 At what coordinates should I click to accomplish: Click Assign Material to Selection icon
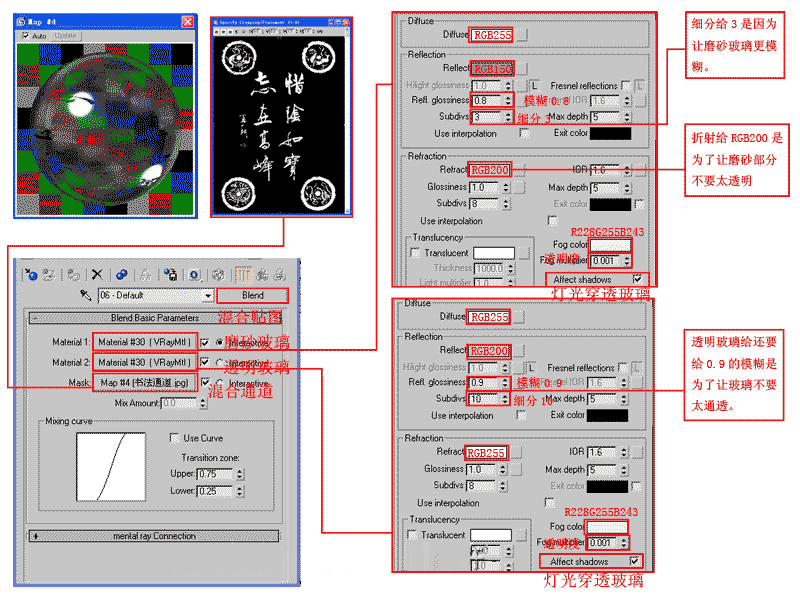(73, 275)
